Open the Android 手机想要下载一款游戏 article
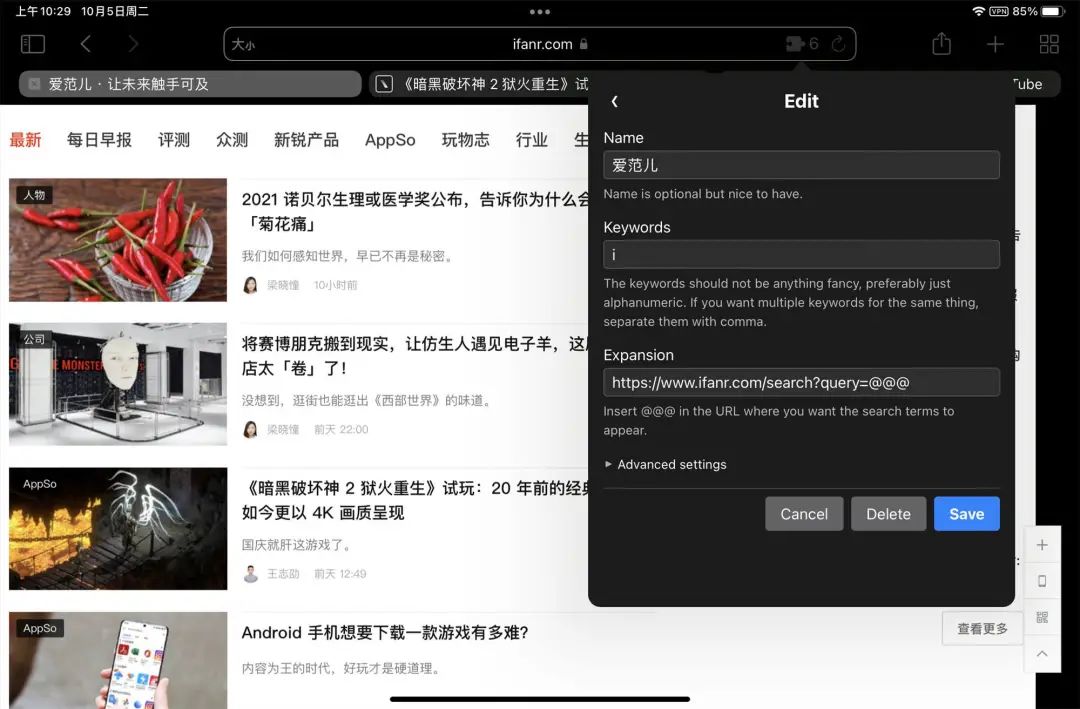This screenshot has width=1080, height=709. click(x=385, y=633)
